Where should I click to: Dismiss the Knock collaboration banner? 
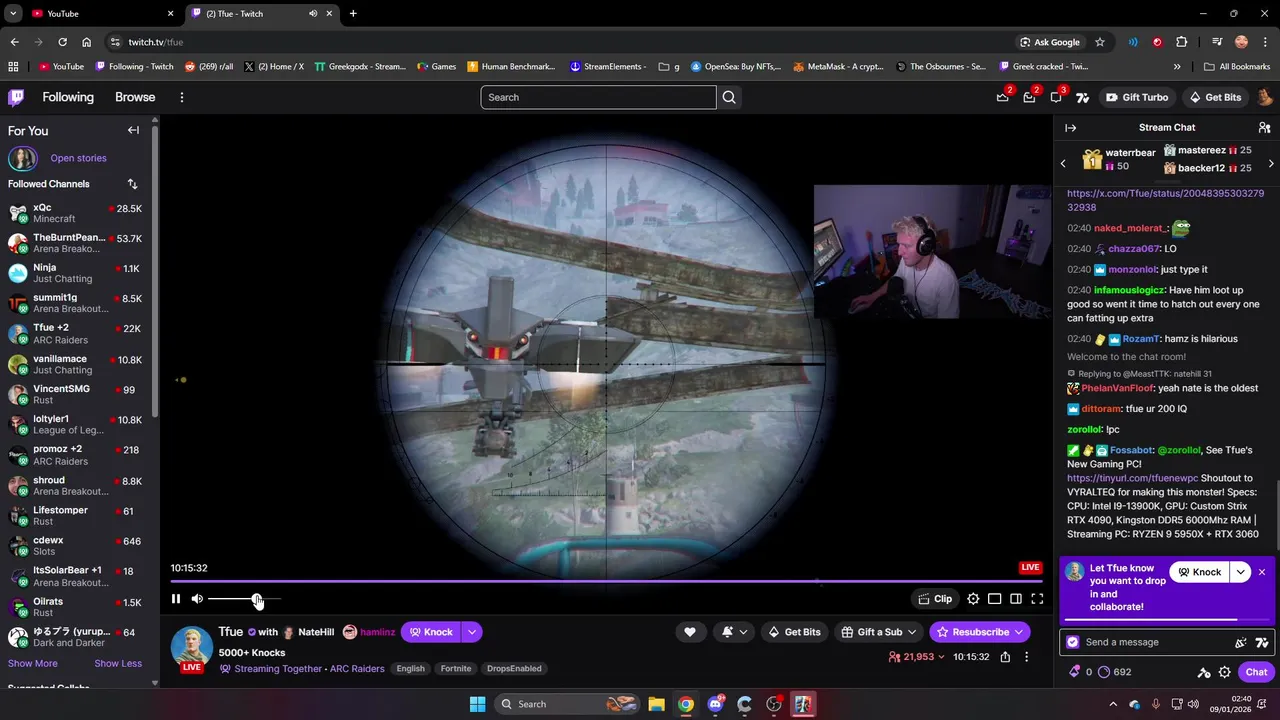[x=1262, y=572]
